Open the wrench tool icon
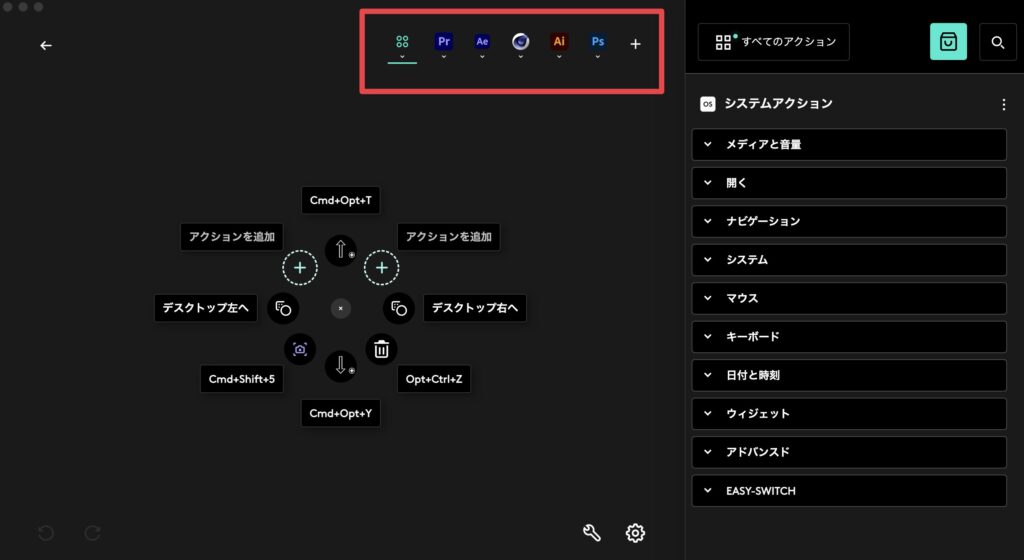 (591, 533)
